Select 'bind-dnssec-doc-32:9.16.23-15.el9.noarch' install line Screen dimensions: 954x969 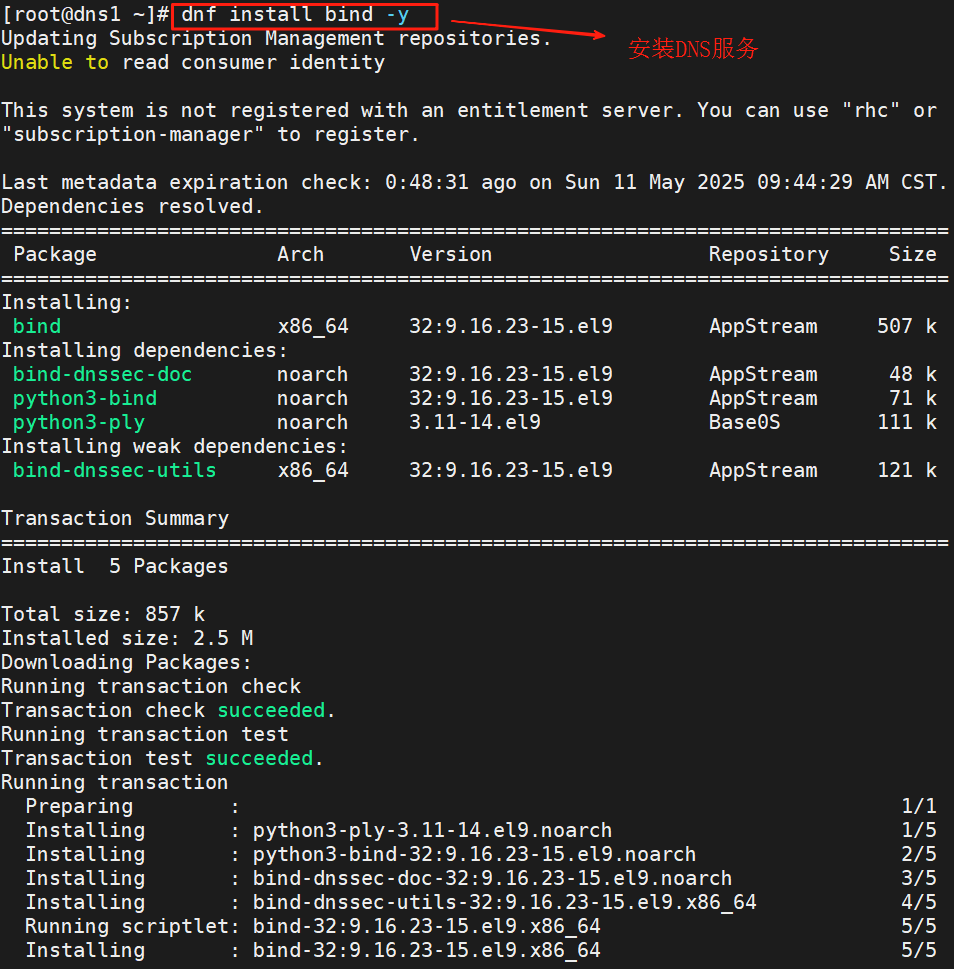492,879
